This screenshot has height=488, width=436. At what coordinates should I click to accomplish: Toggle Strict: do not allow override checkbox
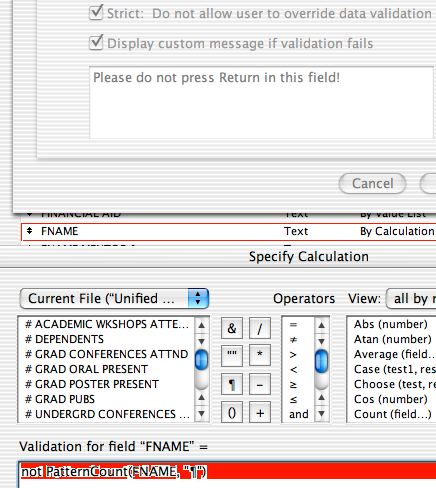pos(96,13)
